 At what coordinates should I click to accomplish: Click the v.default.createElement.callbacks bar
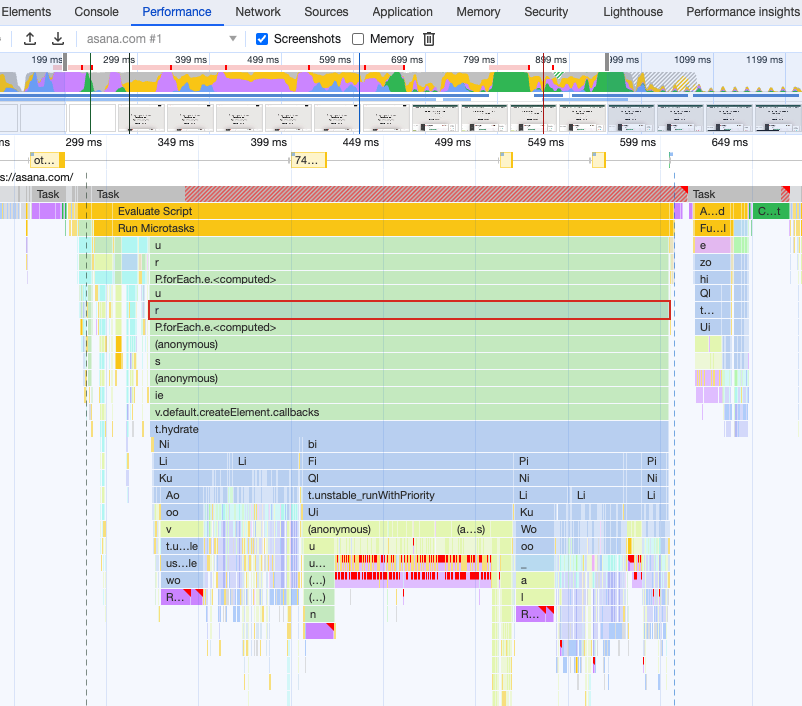coord(409,412)
